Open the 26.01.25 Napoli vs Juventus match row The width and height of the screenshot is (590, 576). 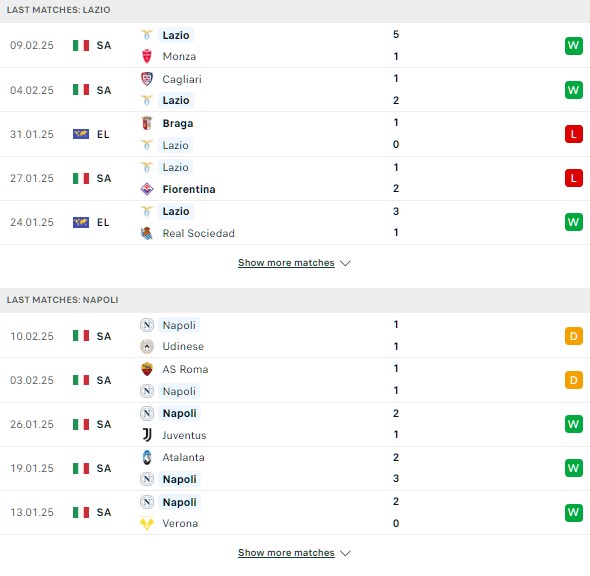(x=295, y=424)
